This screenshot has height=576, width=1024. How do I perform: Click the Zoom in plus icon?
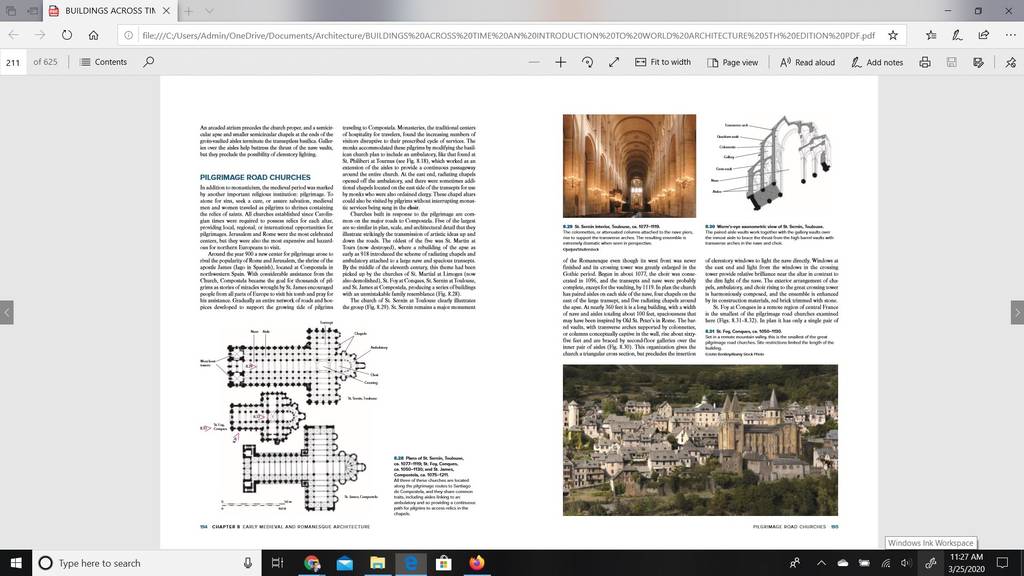[x=560, y=62]
